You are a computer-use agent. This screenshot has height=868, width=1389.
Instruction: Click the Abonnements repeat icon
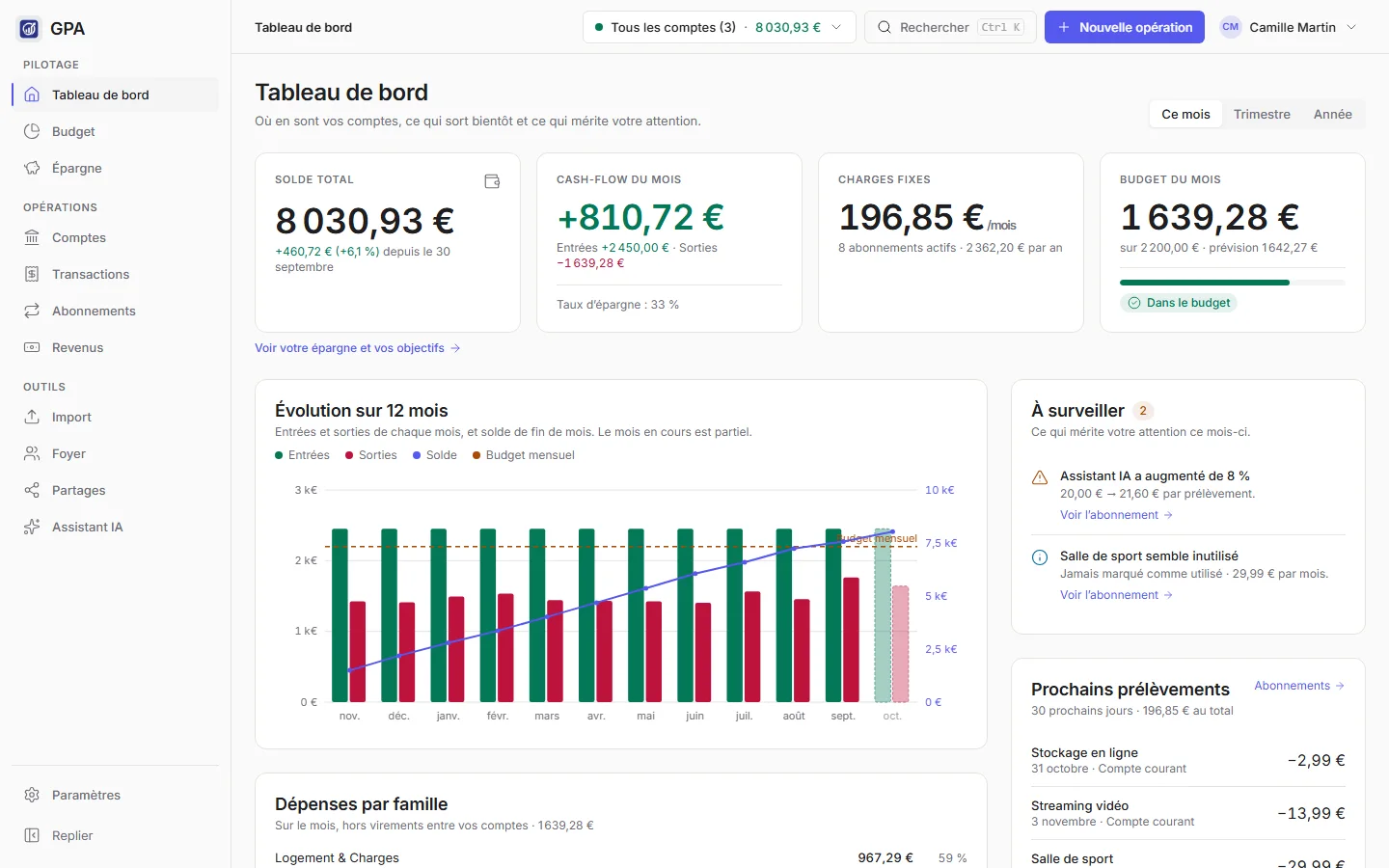point(32,311)
